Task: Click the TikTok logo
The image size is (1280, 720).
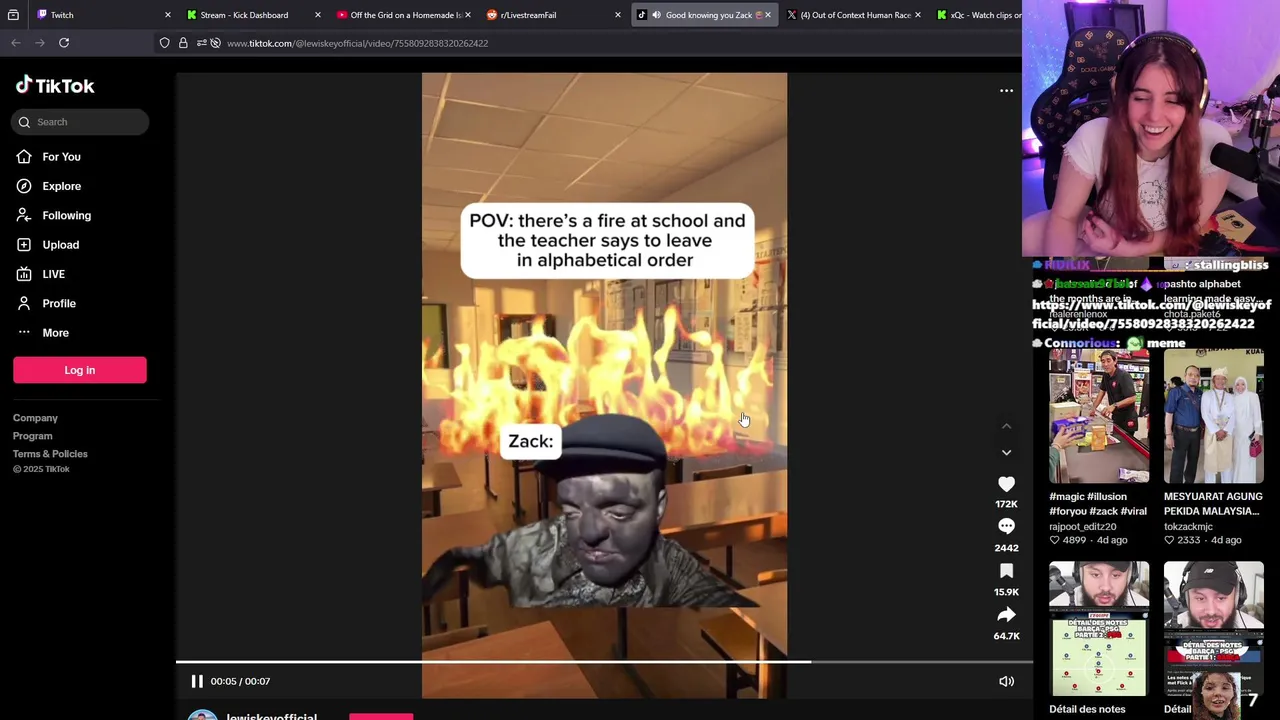Action: 55,86
